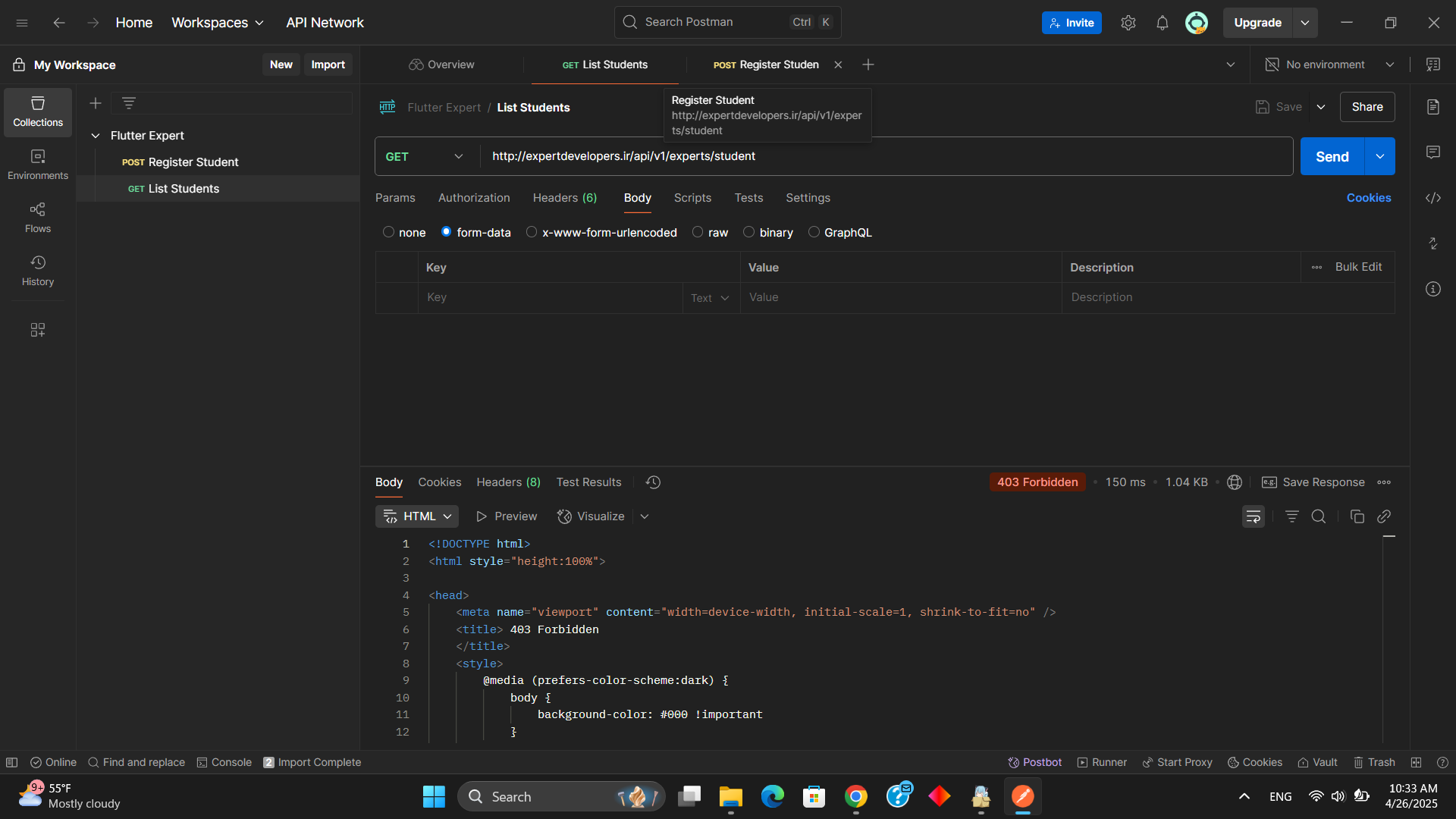Click the Share button
This screenshot has height=819, width=1456.
[1367, 107]
